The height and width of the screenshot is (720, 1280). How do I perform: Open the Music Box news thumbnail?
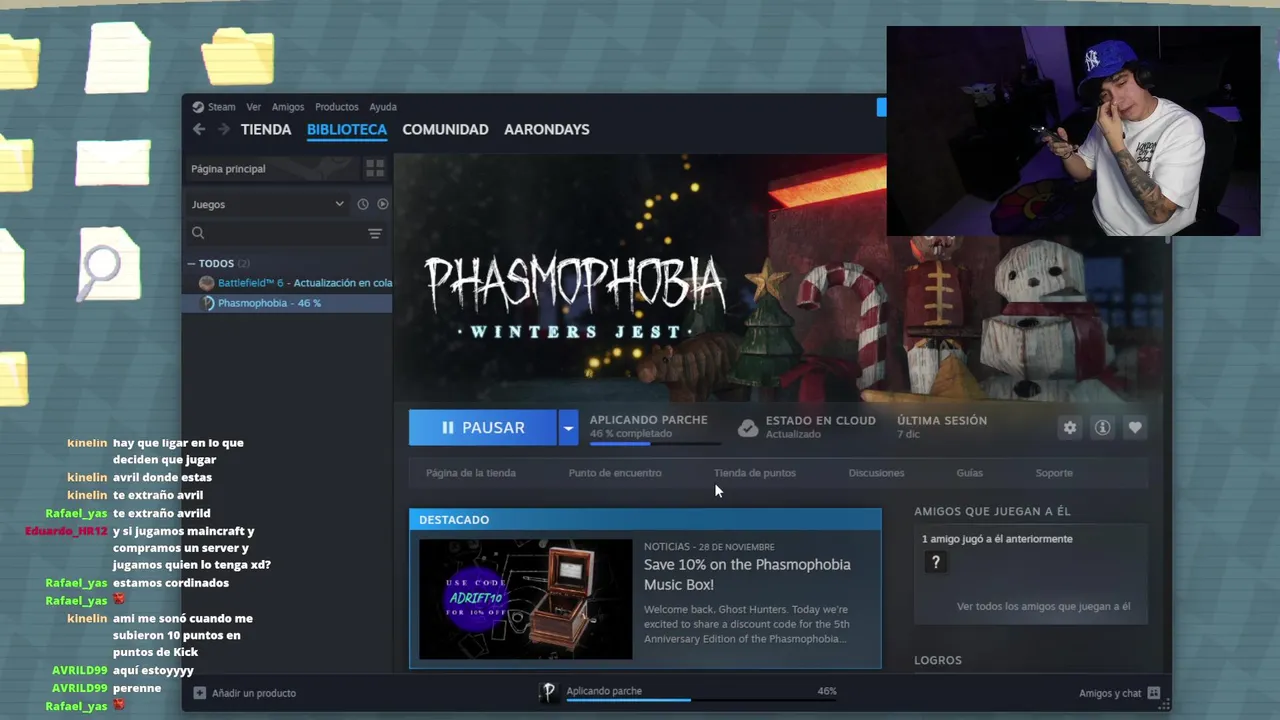click(x=526, y=599)
